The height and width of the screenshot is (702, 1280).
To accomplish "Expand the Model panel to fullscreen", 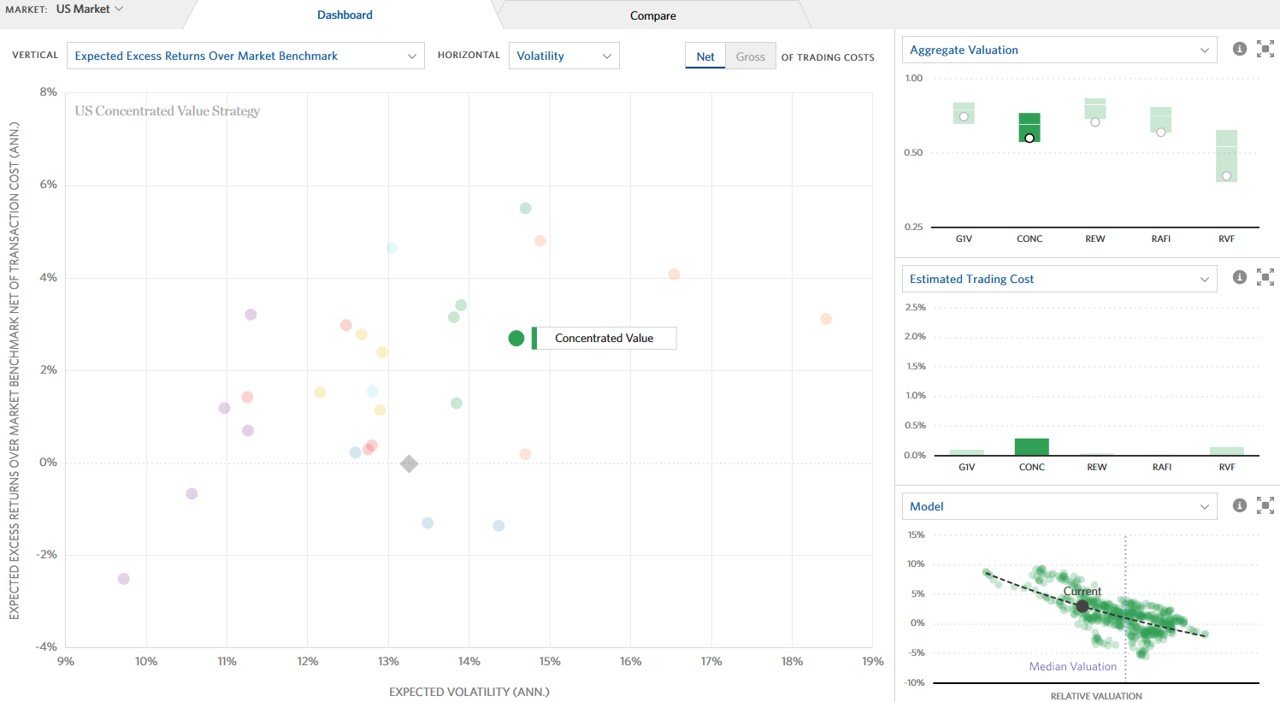I will point(1265,505).
